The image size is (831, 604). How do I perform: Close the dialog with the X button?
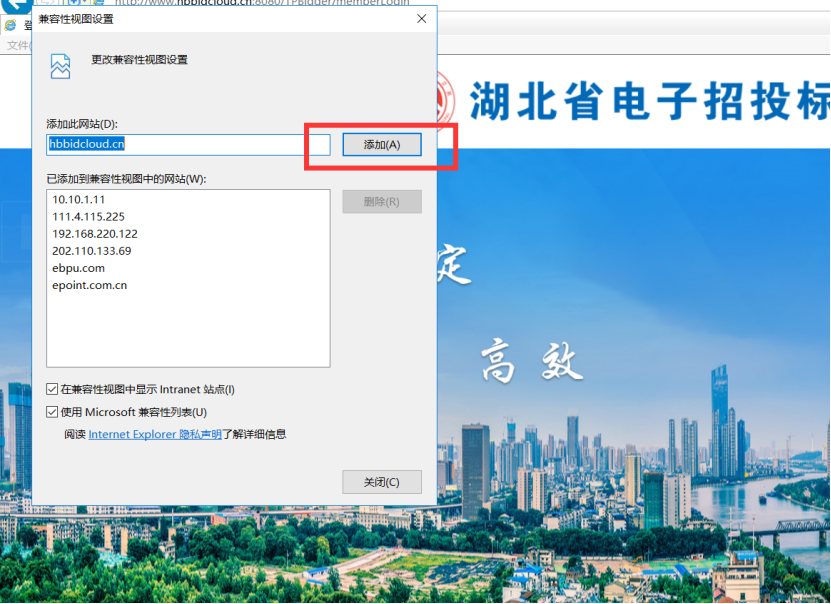coord(421,19)
